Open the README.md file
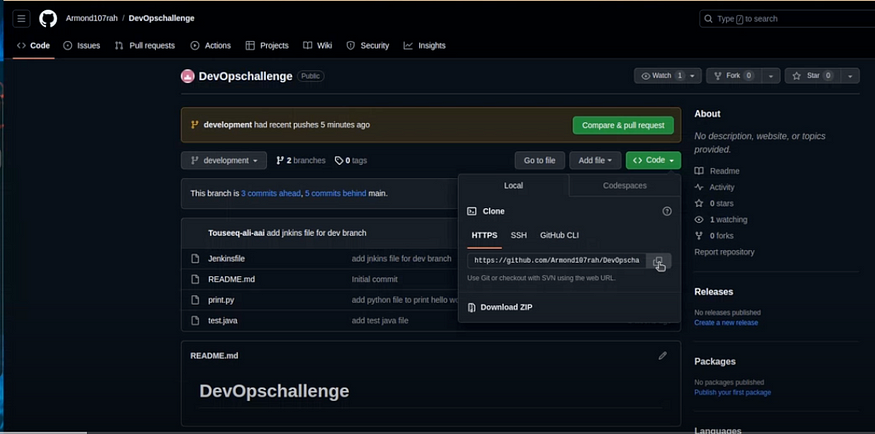Viewport: 875px width, 434px height. [231, 279]
